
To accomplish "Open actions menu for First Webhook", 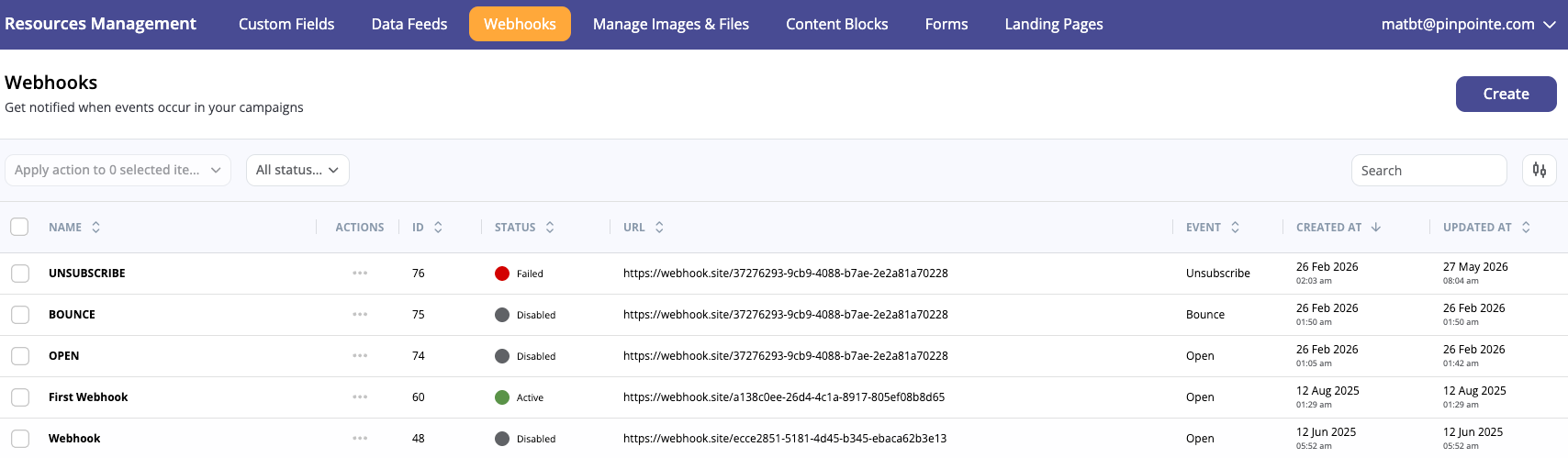I will click(360, 397).
